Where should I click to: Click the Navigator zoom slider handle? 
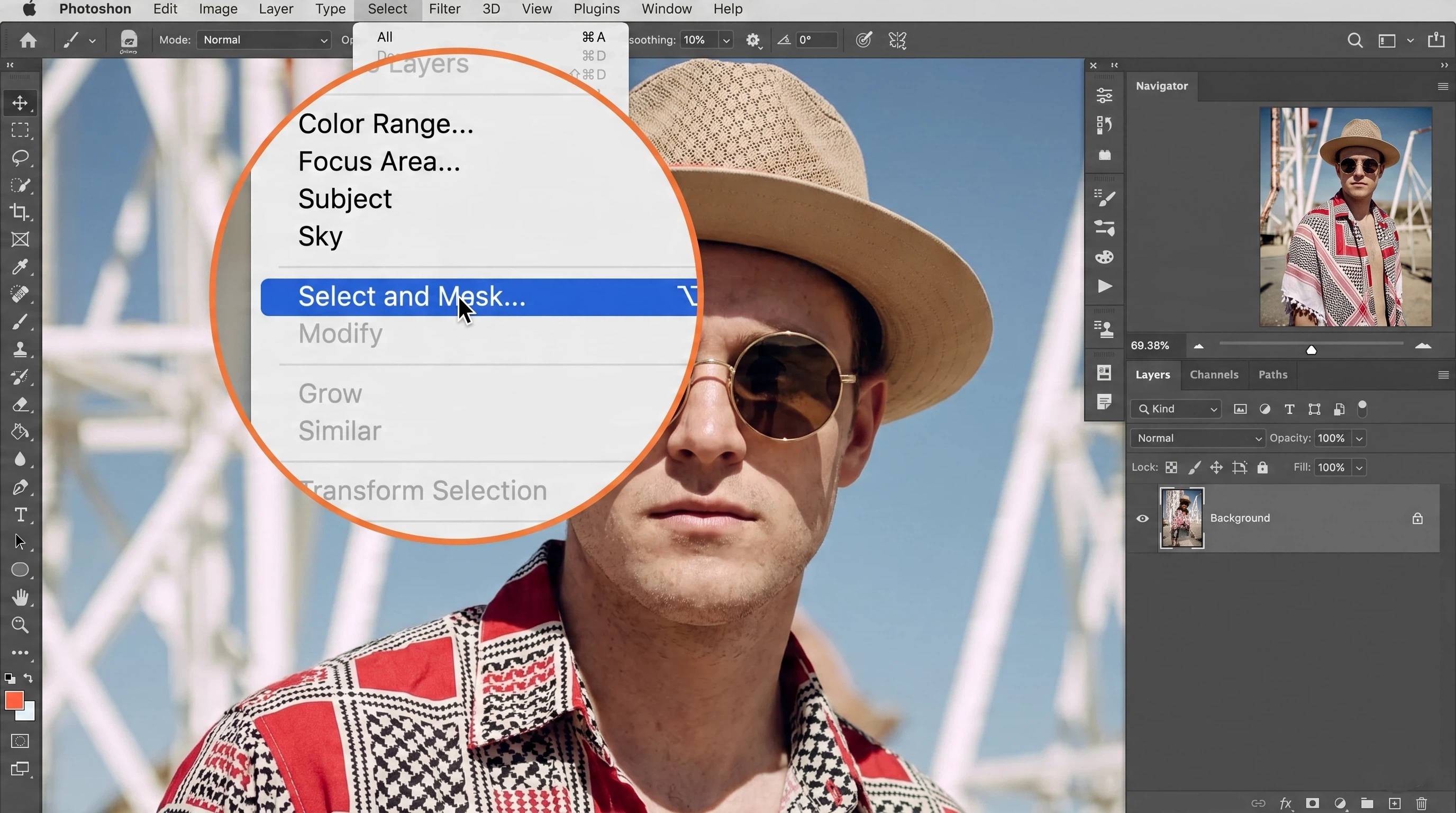[1312, 350]
